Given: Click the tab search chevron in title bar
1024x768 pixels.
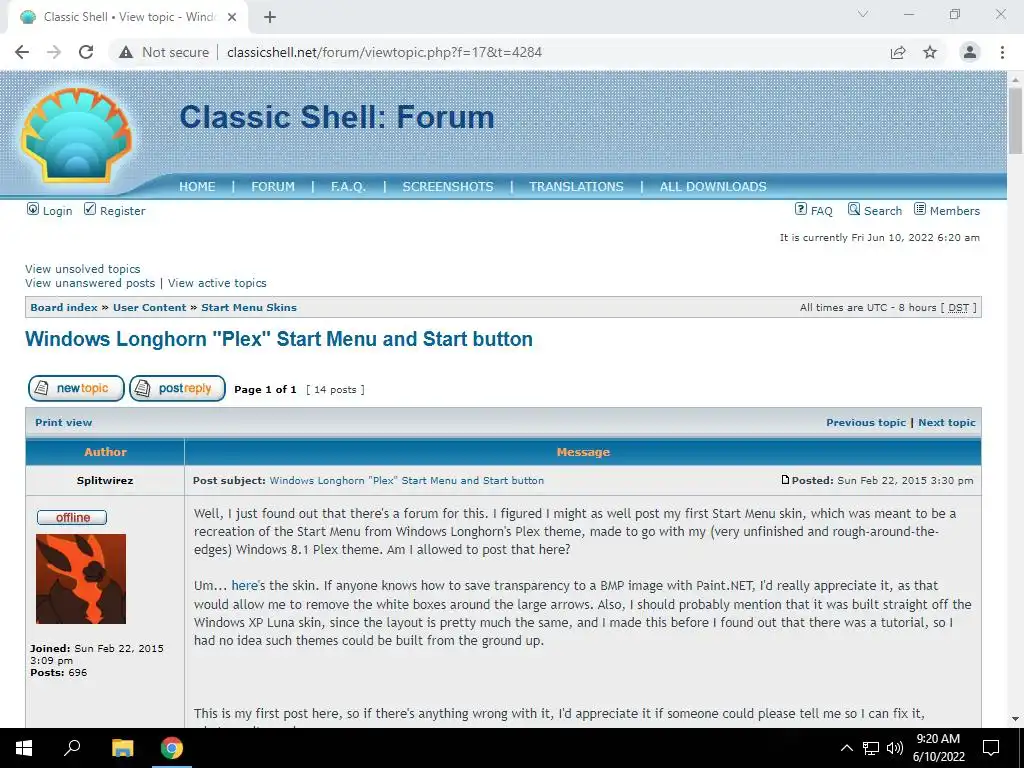Looking at the screenshot, I should [863, 14].
